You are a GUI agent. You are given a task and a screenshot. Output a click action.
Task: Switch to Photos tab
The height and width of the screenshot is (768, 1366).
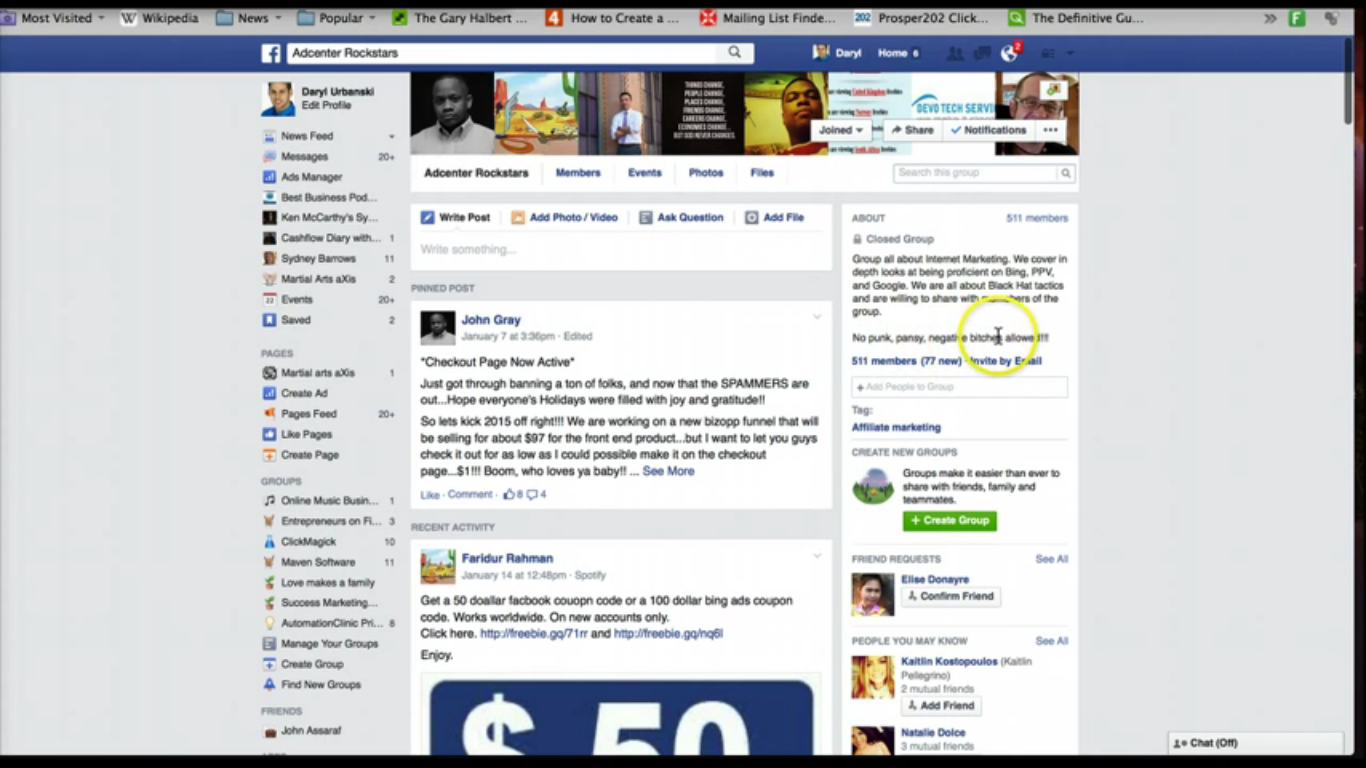coord(706,173)
